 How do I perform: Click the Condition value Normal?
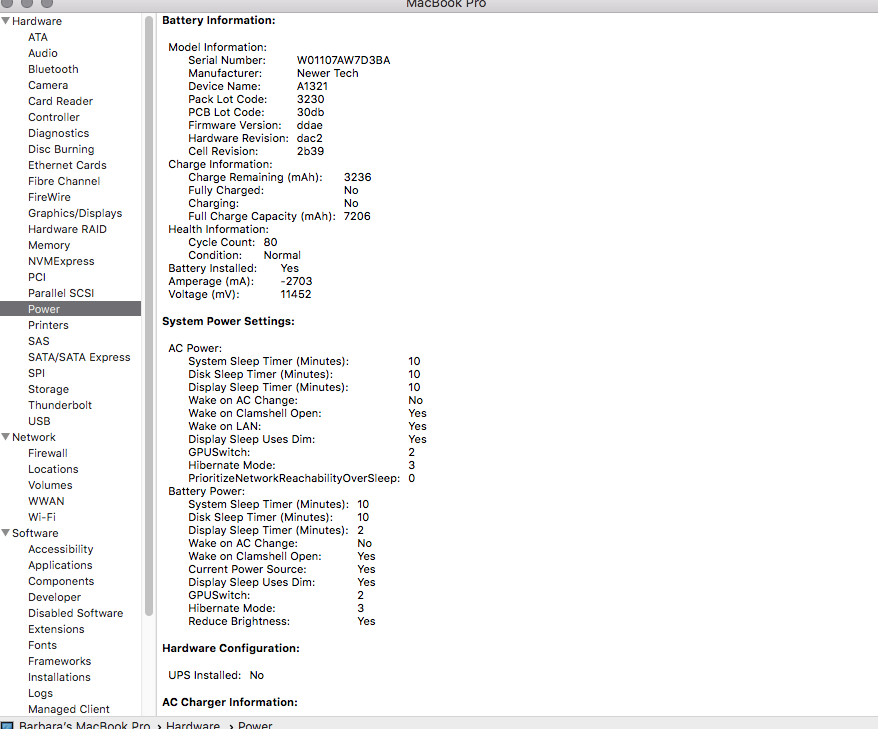point(282,255)
